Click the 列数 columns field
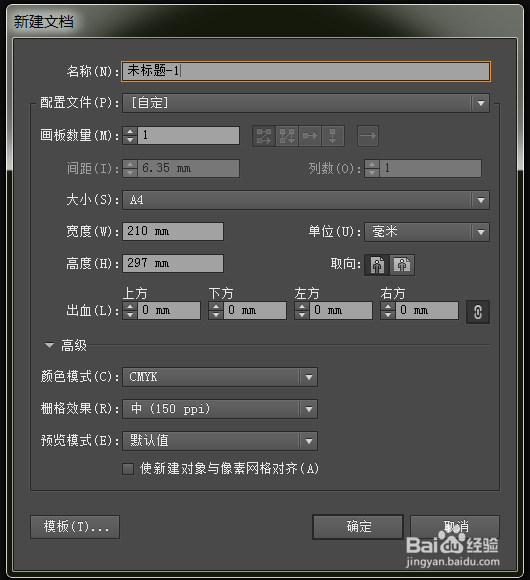The width and height of the screenshot is (530, 580). click(x=431, y=168)
